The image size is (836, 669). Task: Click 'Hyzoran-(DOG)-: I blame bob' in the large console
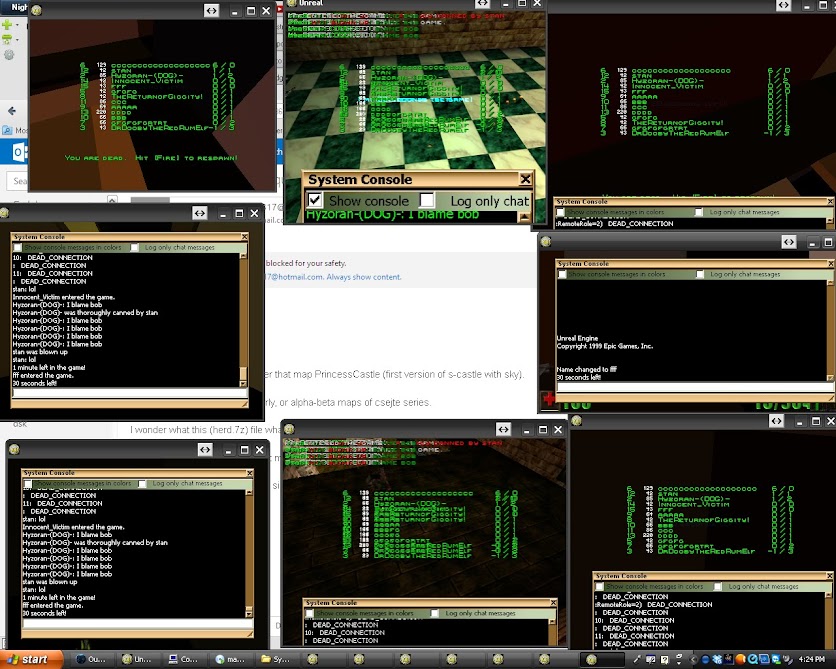(392, 215)
